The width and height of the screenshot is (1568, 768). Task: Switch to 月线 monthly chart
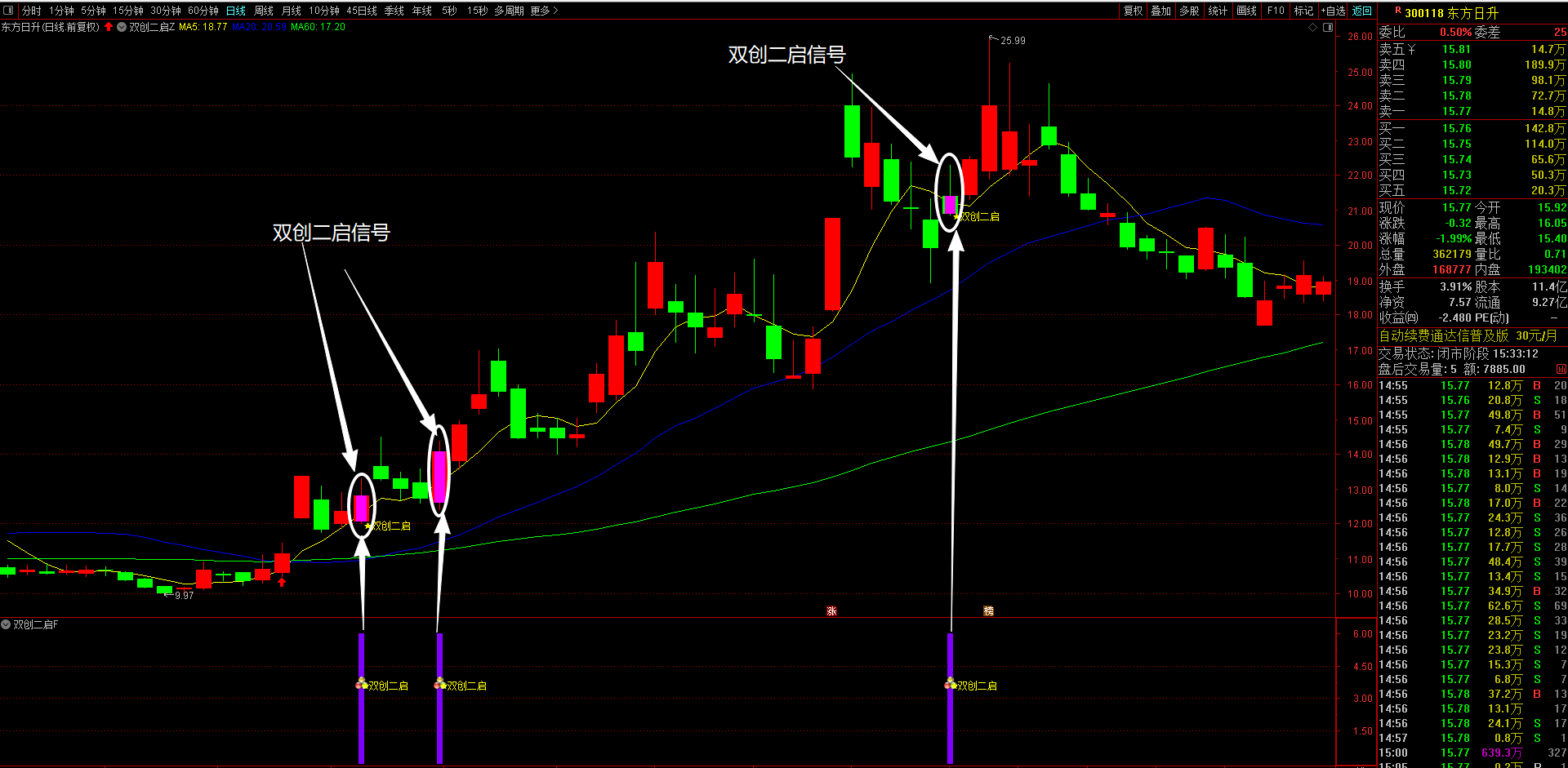(x=292, y=11)
